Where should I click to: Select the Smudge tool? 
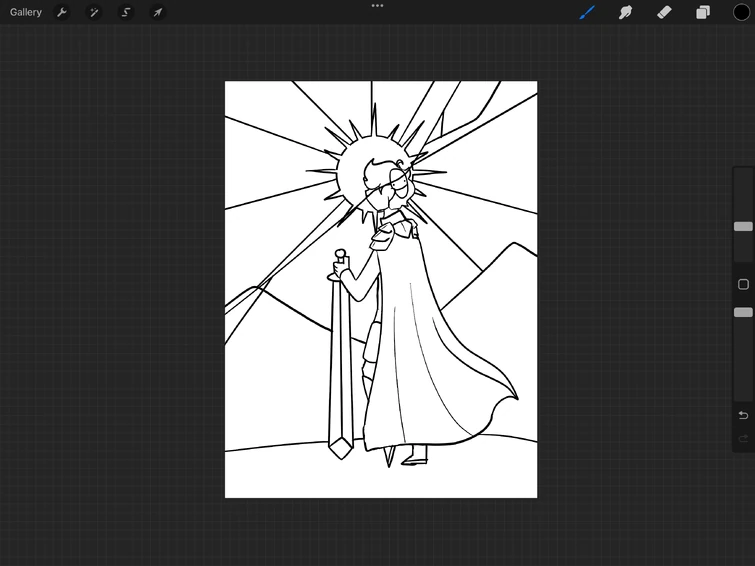point(625,12)
